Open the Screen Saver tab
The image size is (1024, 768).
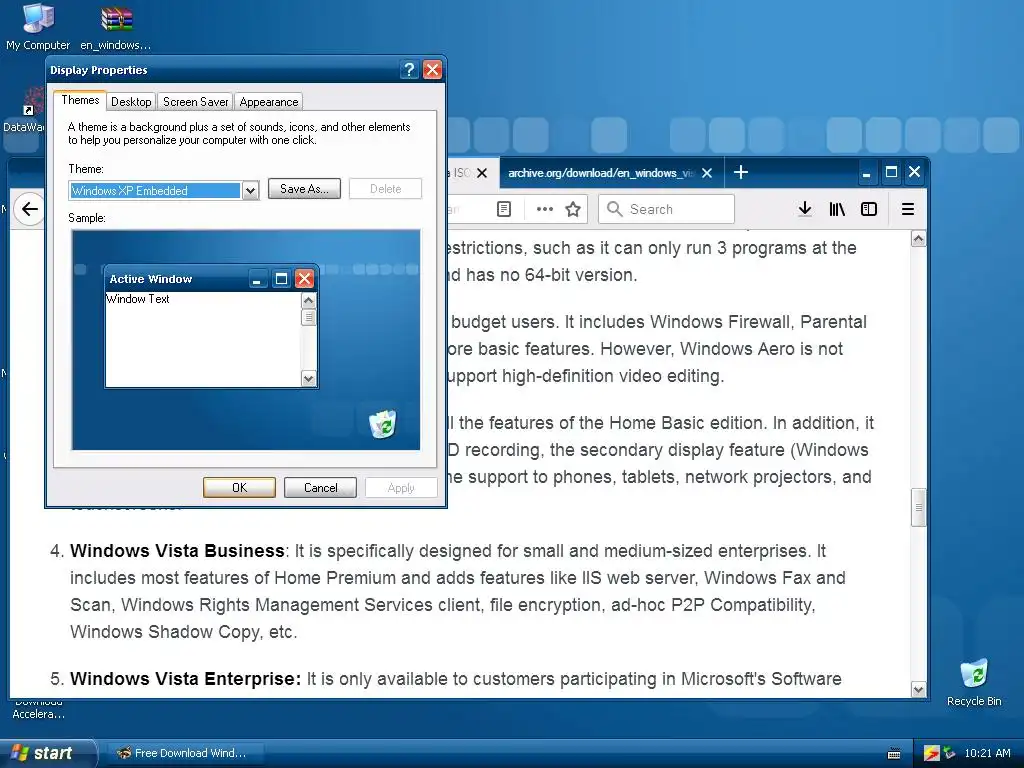tap(195, 102)
